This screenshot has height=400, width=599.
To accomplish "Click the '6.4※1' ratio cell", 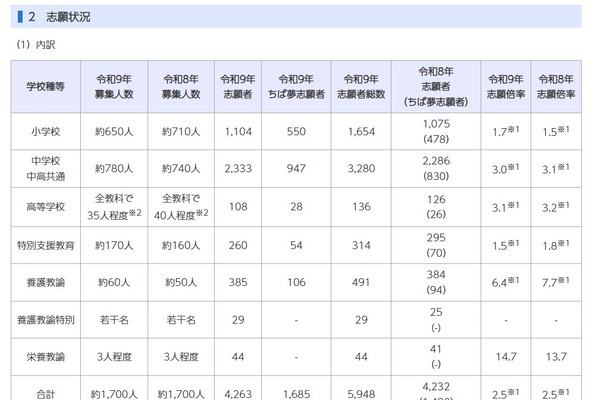I will [x=505, y=282].
